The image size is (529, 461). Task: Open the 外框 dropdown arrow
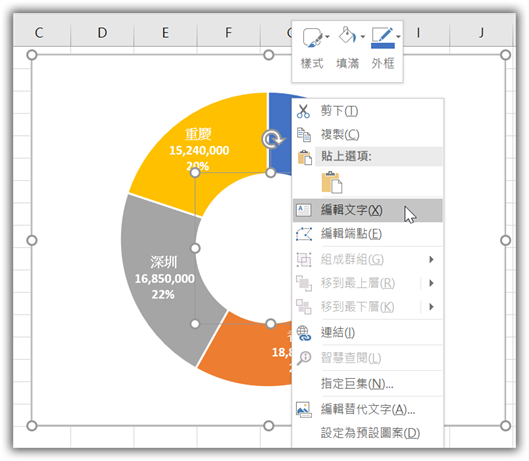[398, 36]
